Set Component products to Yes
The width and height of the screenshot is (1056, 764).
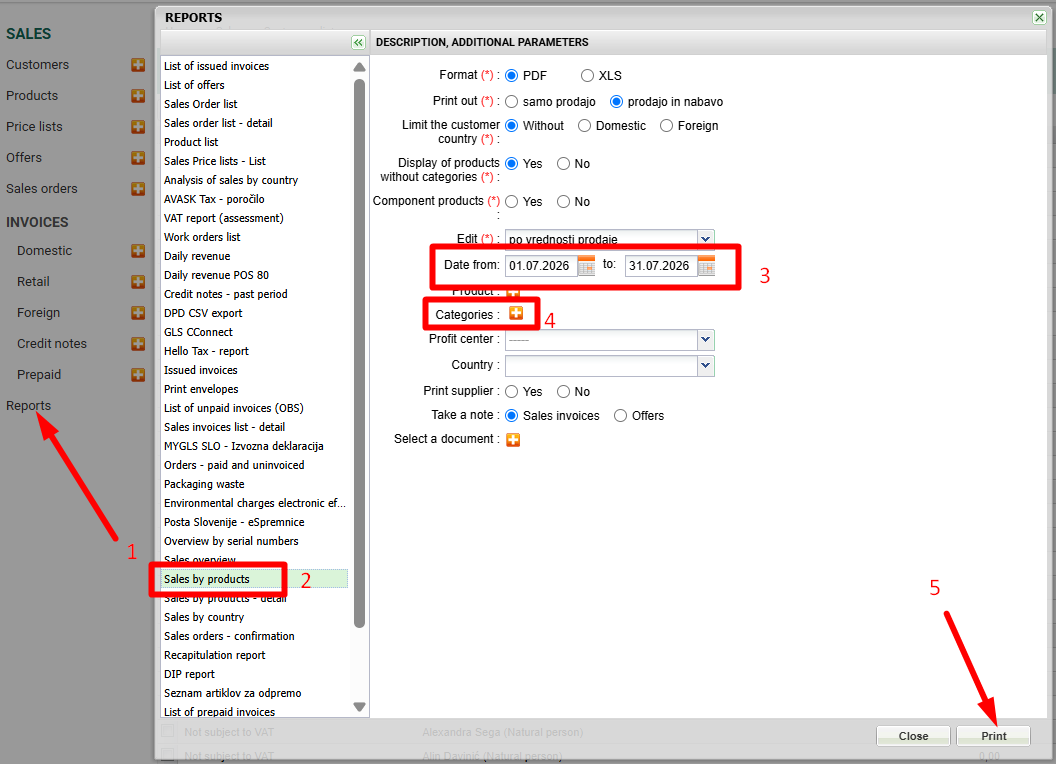click(x=512, y=201)
